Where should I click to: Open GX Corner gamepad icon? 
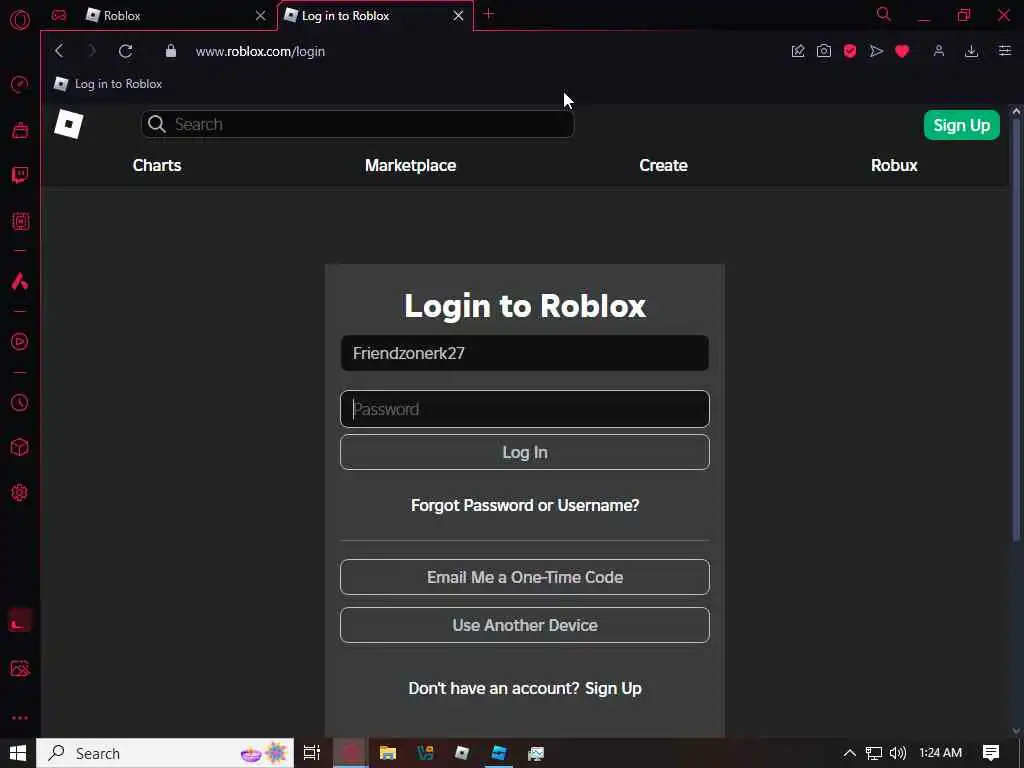pyautogui.click(x=59, y=15)
